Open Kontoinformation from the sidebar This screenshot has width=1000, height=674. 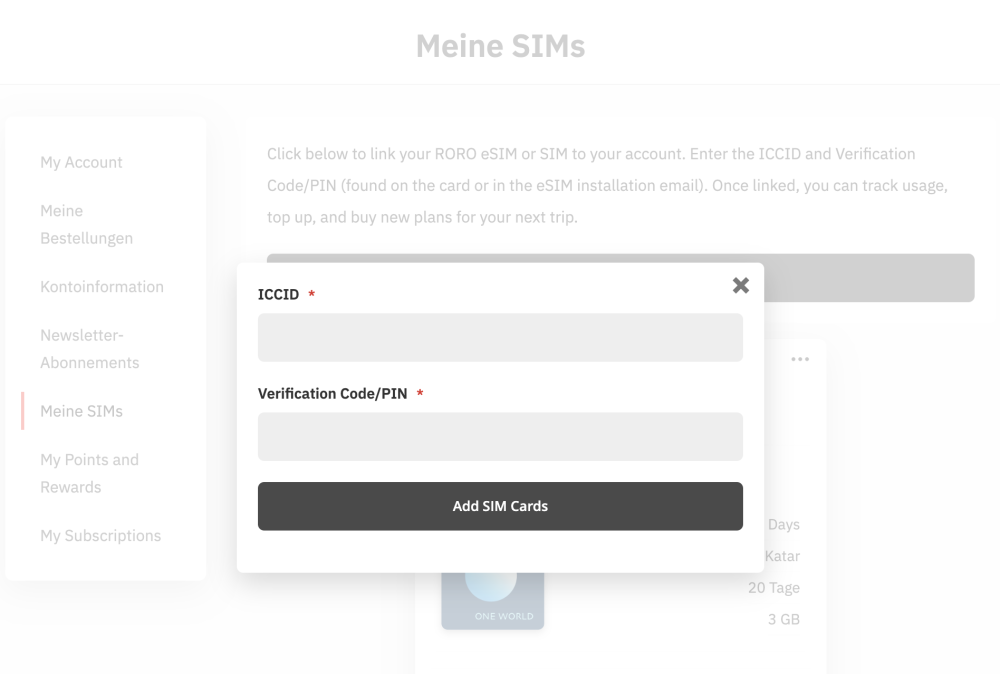point(102,286)
